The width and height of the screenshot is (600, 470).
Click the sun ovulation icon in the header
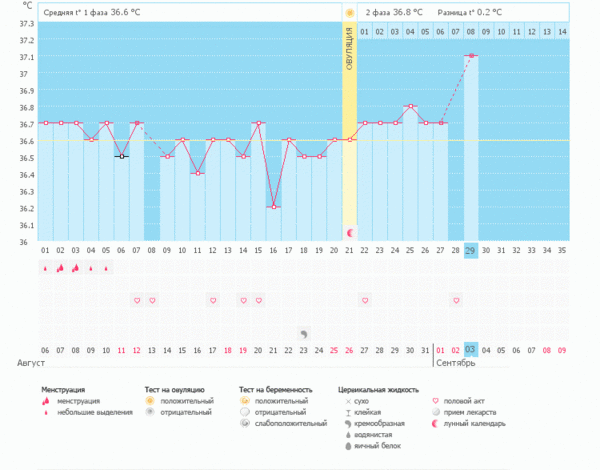(x=349, y=12)
